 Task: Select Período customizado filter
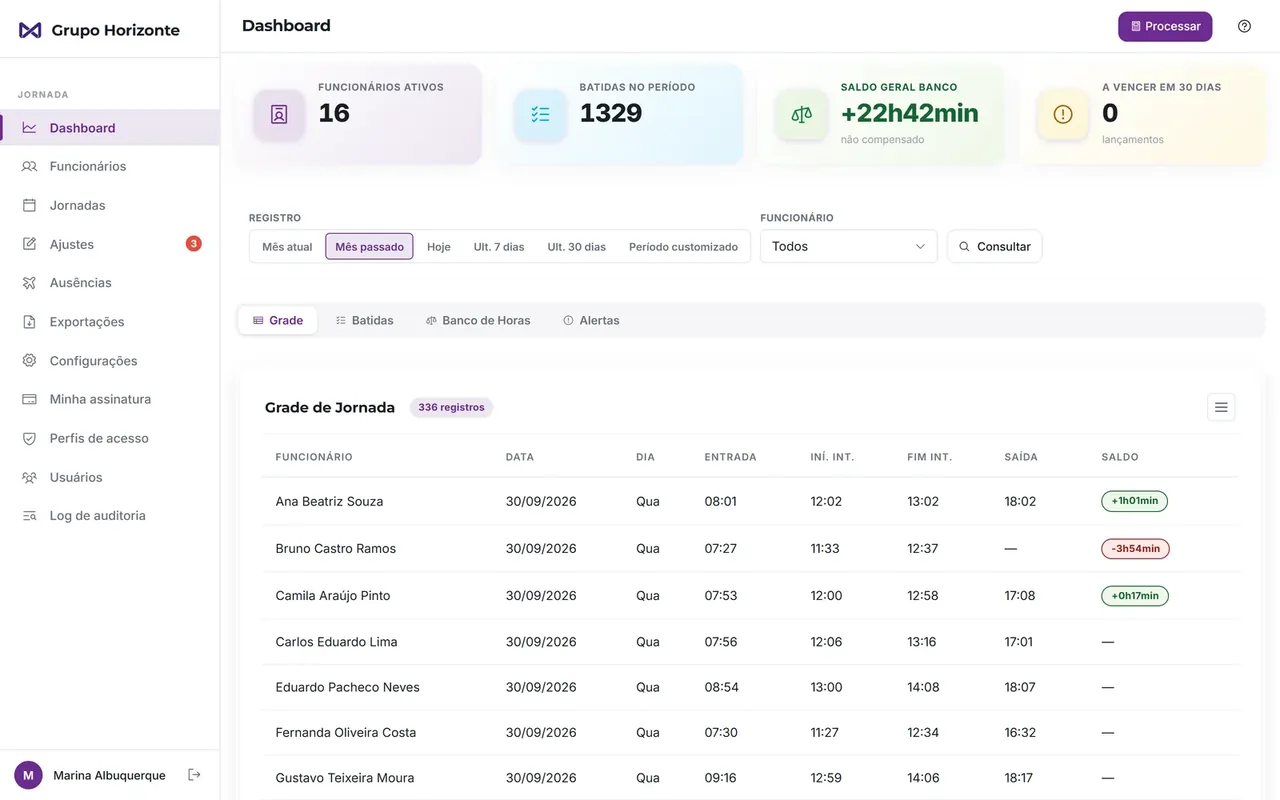(x=683, y=247)
